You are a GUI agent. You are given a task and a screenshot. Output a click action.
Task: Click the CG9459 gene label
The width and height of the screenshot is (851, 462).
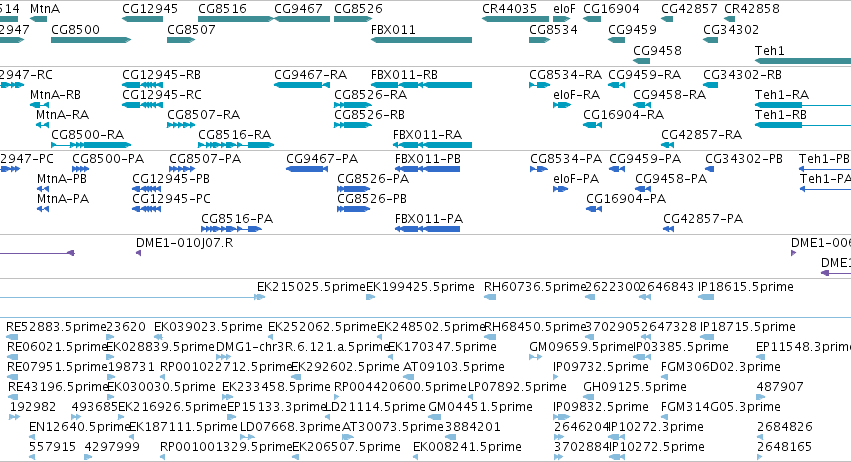[632, 29]
